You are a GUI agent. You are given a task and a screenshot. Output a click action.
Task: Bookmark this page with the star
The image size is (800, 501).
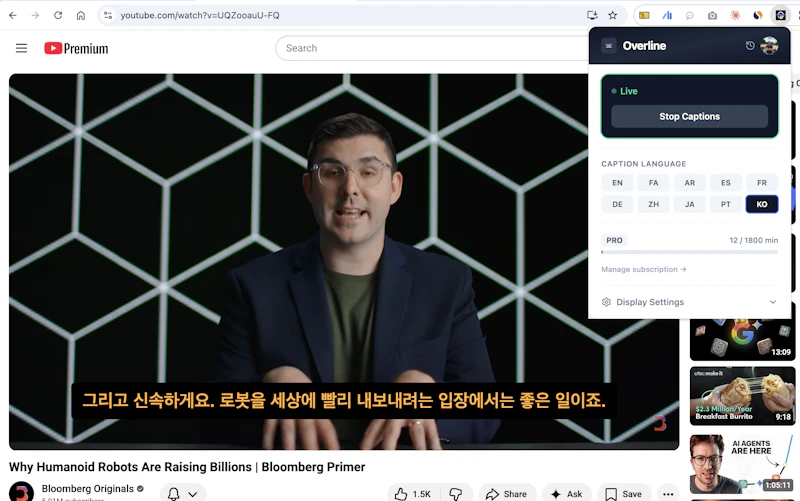(x=613, y=15)
